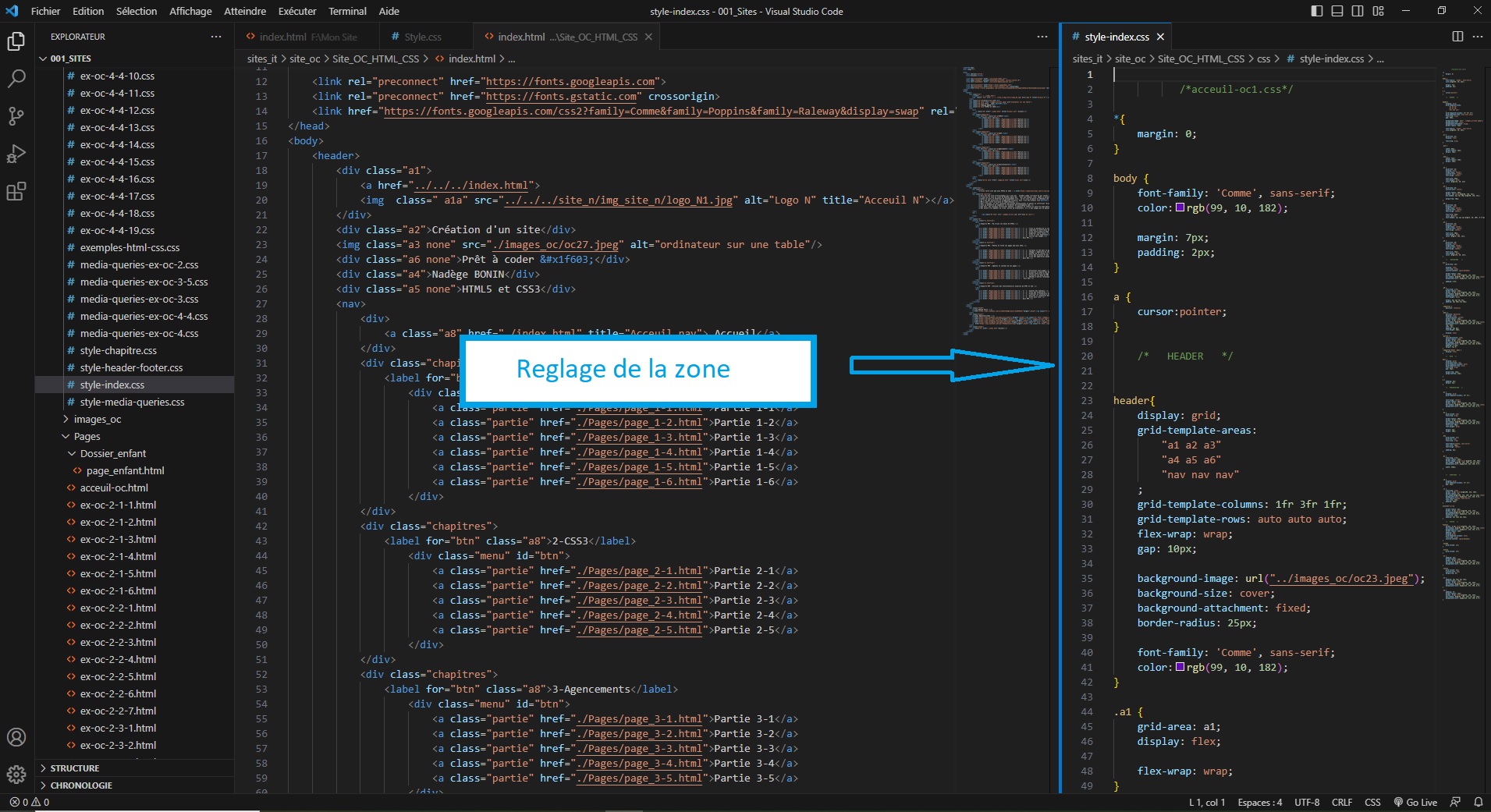Toggle the primary sidebar visibility
The width and height of the screenshot is (1491, 812).
coord(1317,11)
